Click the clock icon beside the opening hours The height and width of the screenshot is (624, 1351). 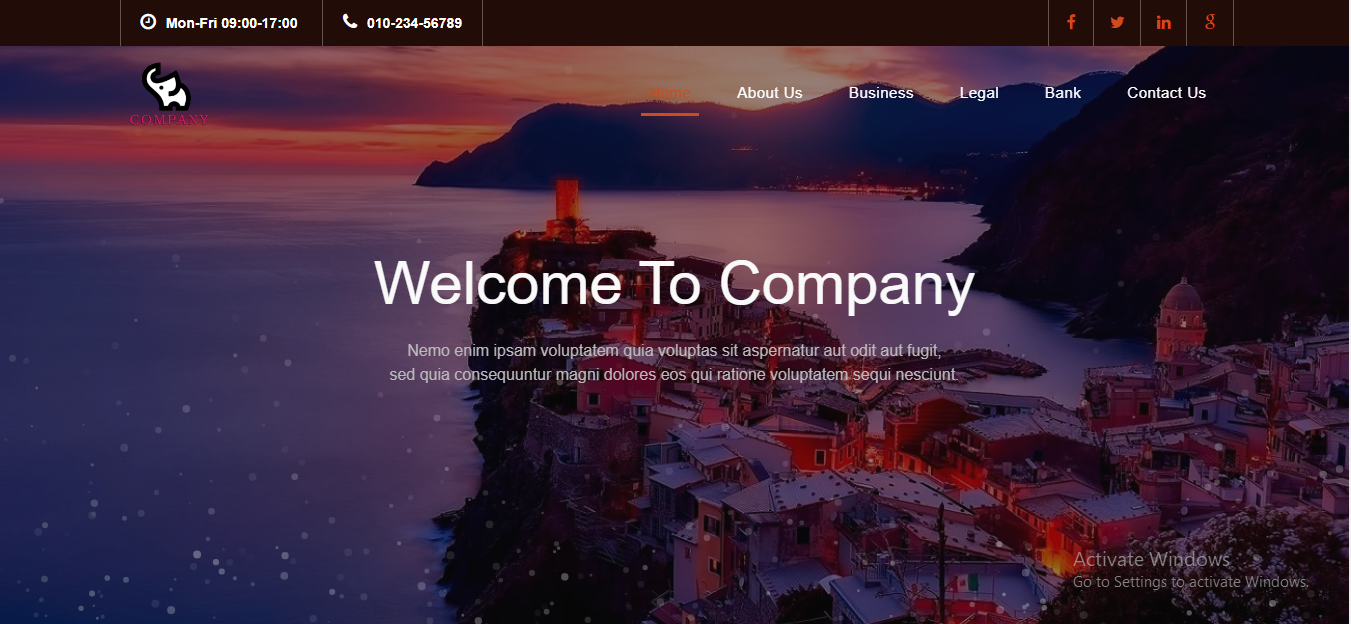(148, 22)
